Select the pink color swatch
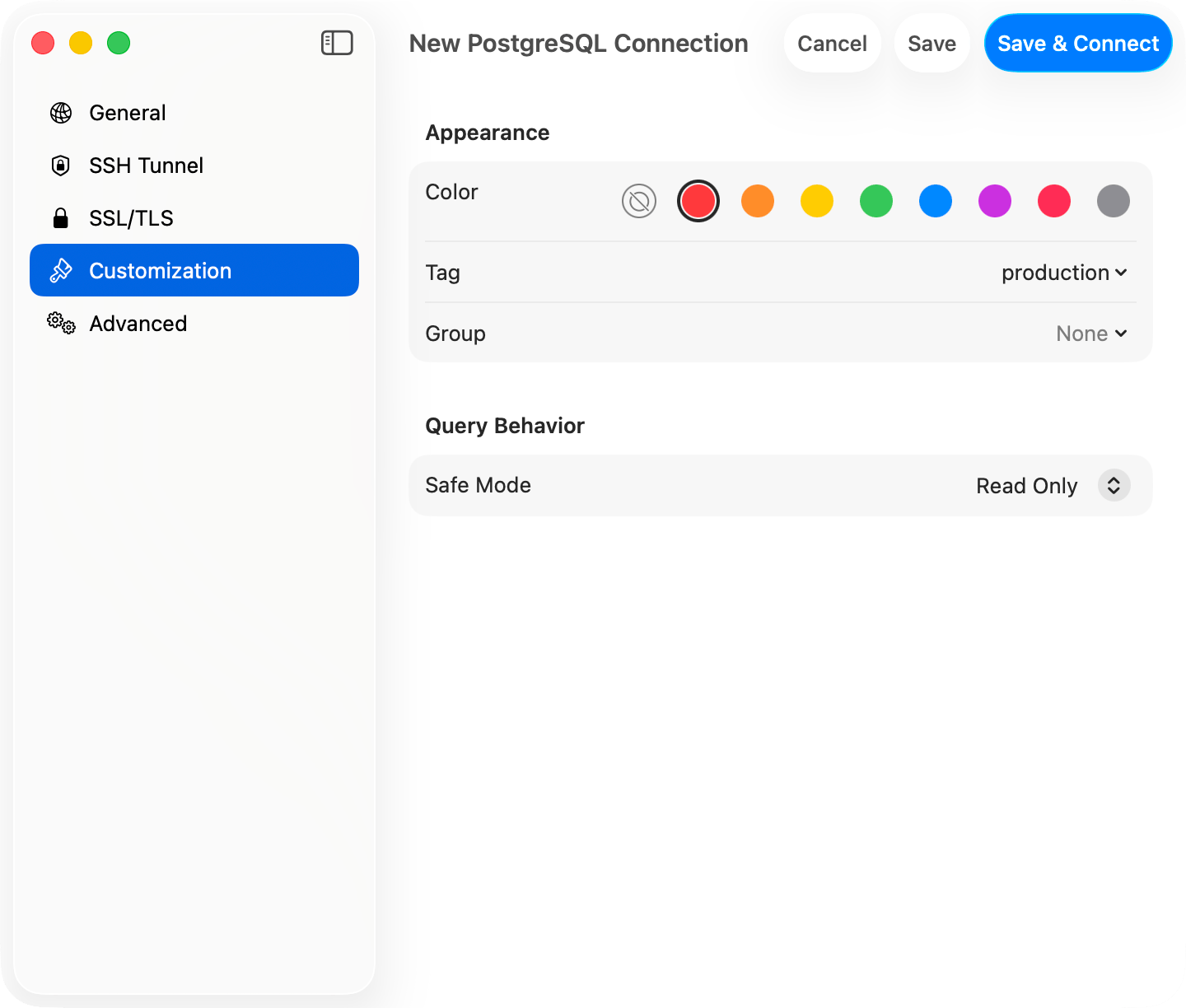Image resolution: width=1186 pixels, height=1008 pixels. point(1054,201)
